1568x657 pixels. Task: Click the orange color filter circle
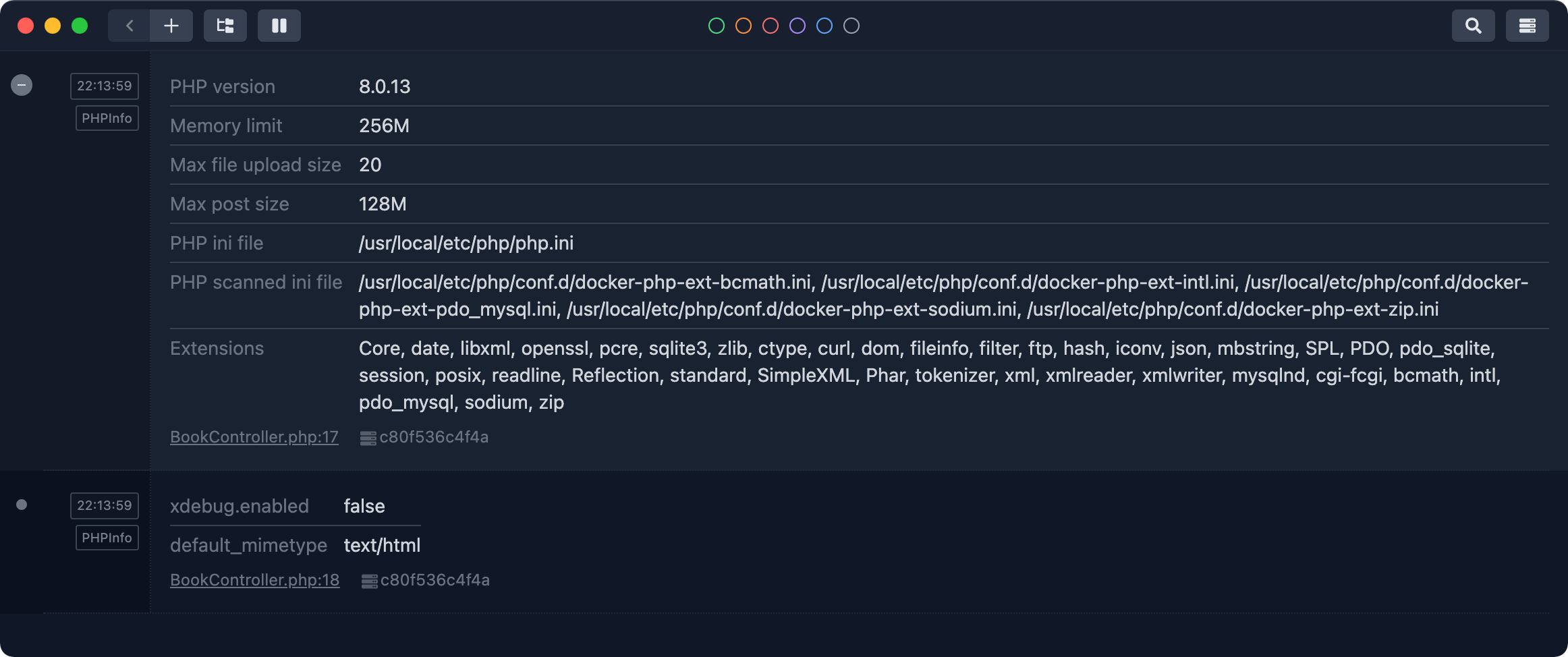pos(744,26)
